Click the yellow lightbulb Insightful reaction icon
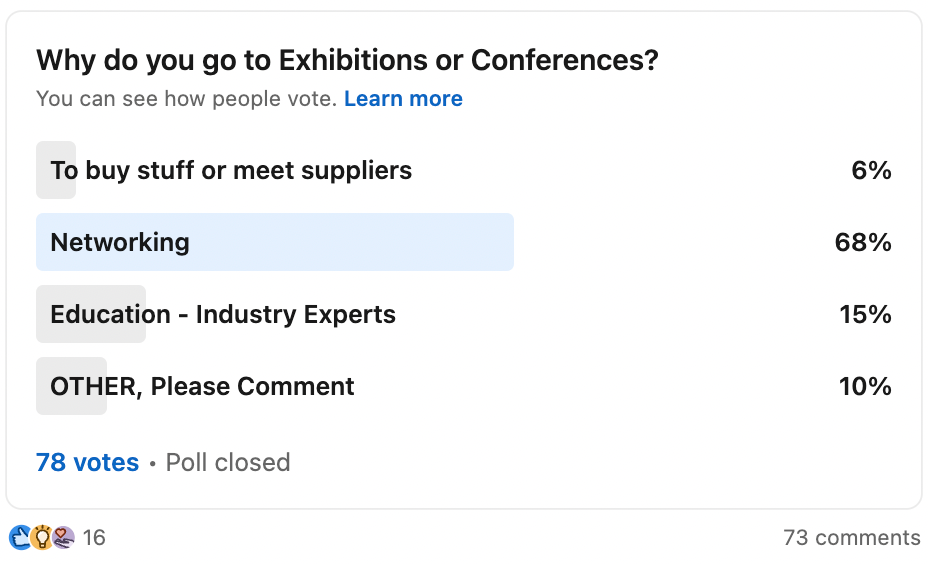 click(42, 538)
